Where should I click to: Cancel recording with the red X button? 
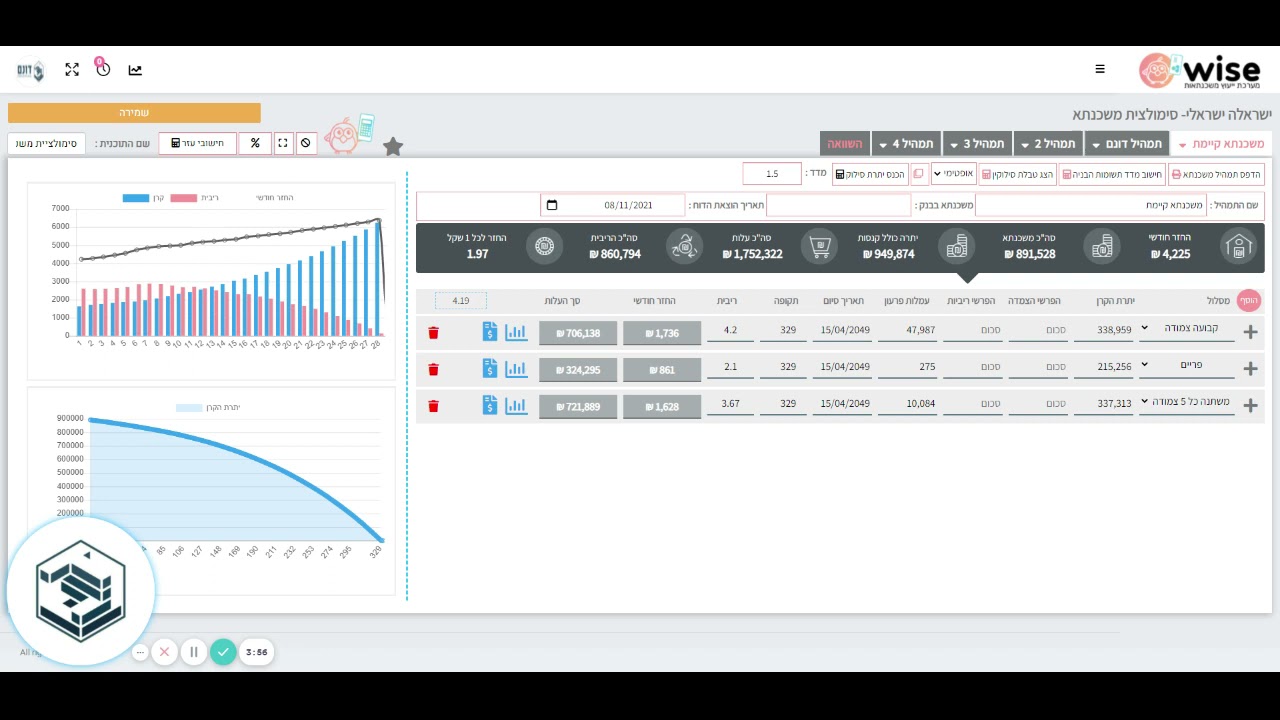164,652
